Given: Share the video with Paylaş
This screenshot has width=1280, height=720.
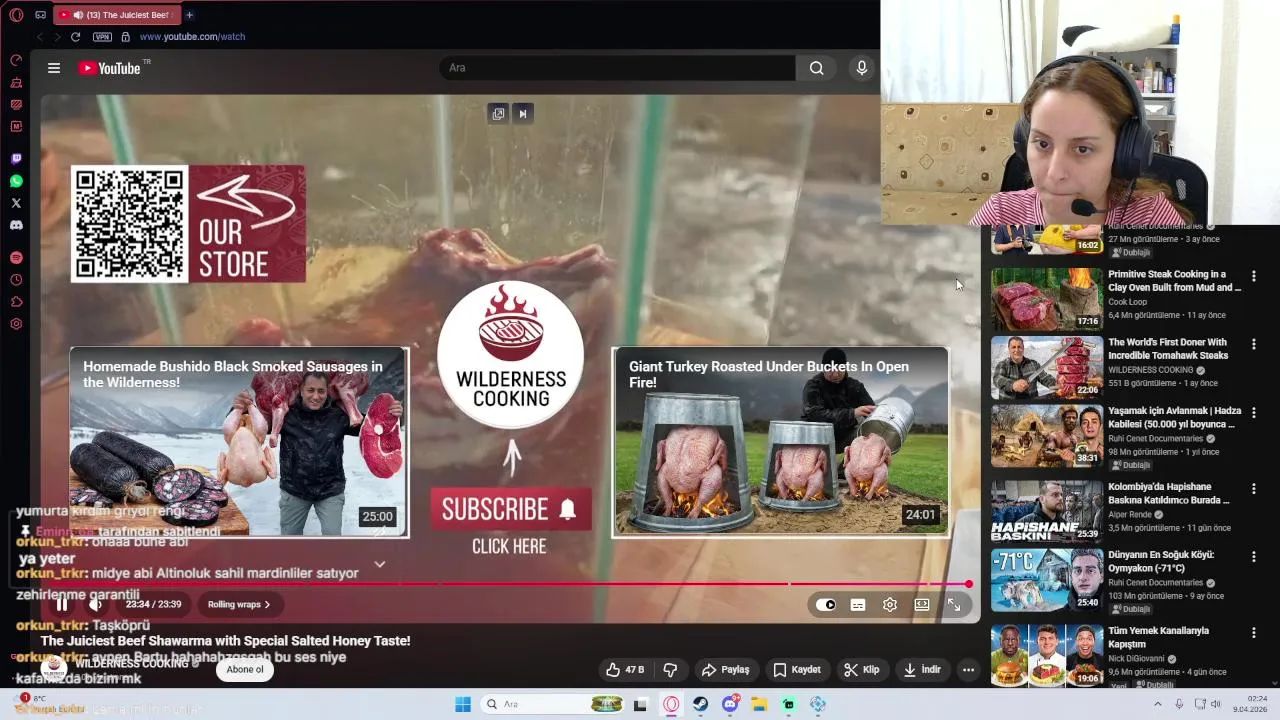Looking at the screenshot, I should pyautogui.click(x=726, y=670).
